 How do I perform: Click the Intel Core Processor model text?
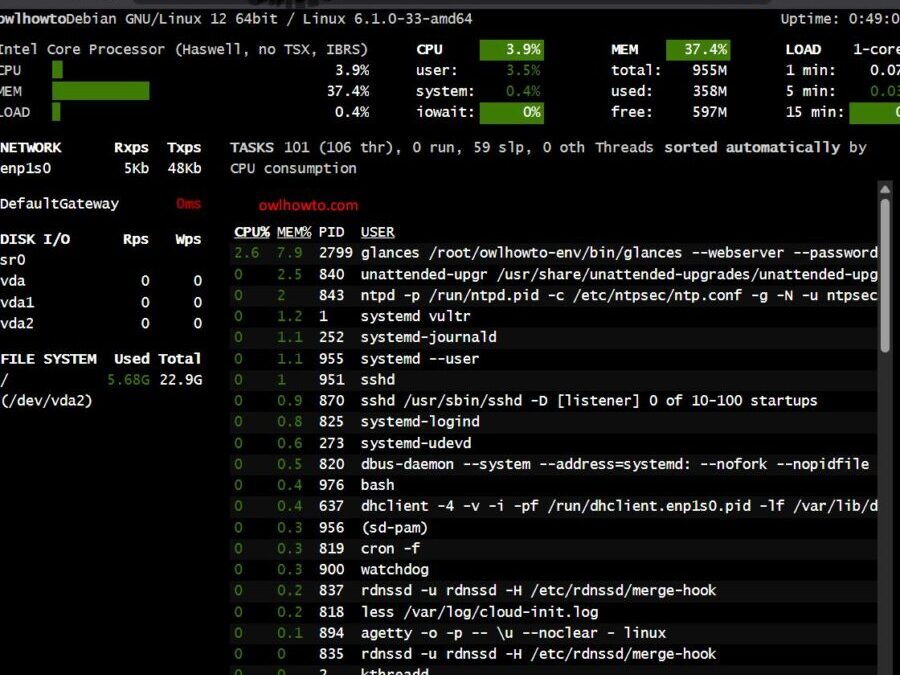coord(184,49)
